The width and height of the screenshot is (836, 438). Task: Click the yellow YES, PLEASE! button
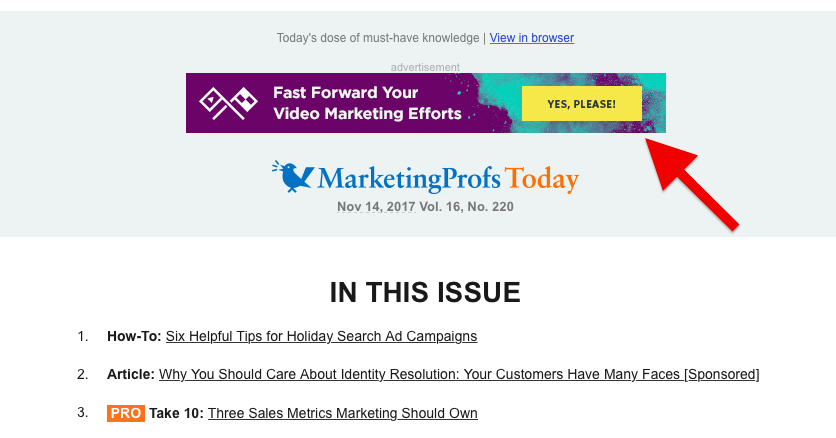tap(582, 103)
